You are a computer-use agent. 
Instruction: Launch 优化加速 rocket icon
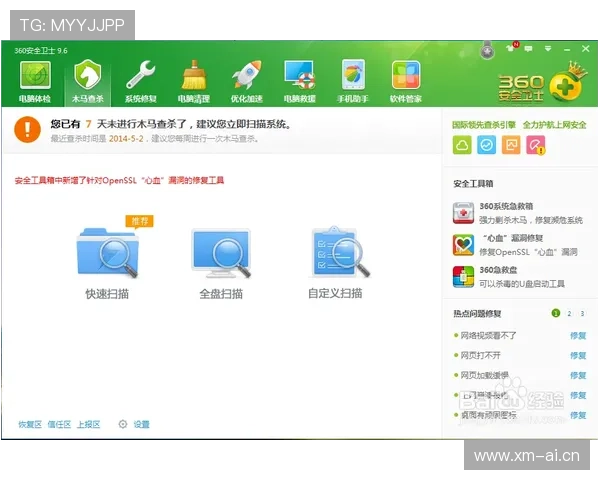247,75
